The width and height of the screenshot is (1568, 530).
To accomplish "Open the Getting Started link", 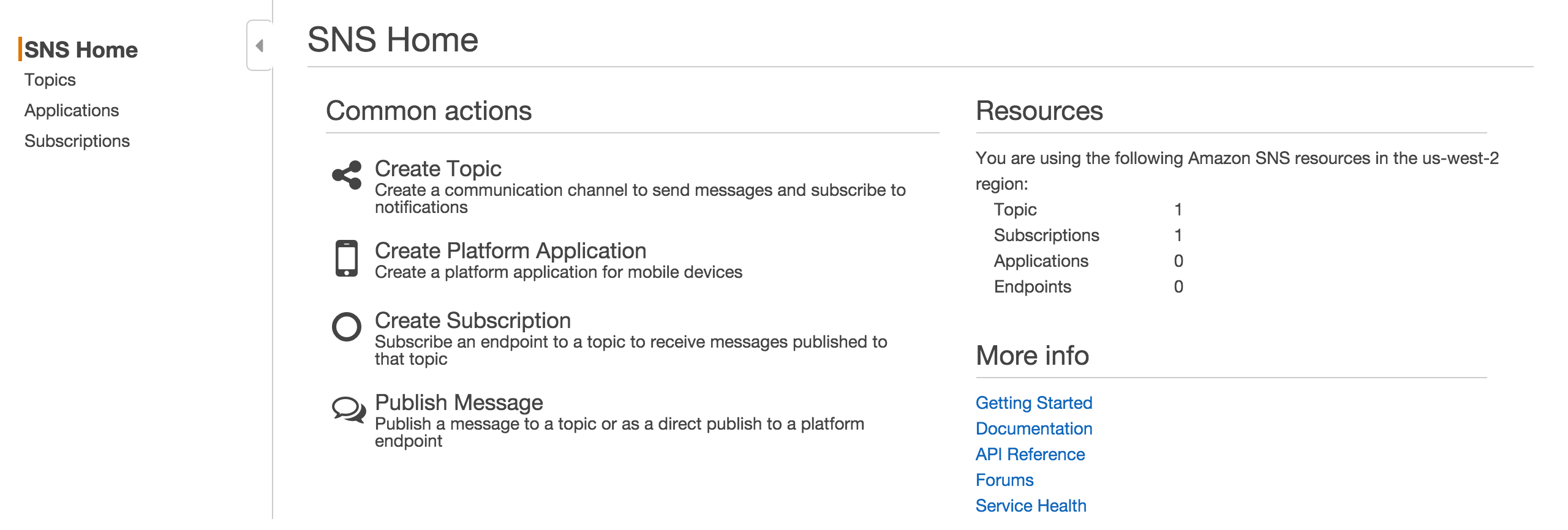I will [1034, 403].
